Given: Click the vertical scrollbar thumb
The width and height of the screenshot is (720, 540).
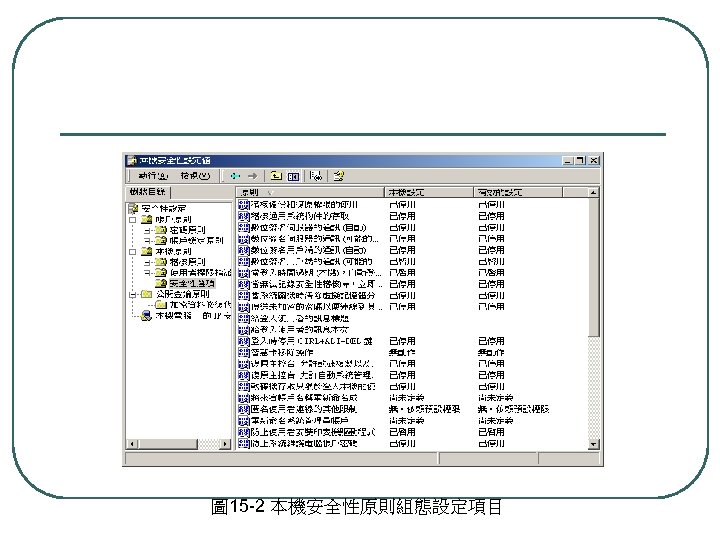Looking at the screenshot, I should point(593,267).
